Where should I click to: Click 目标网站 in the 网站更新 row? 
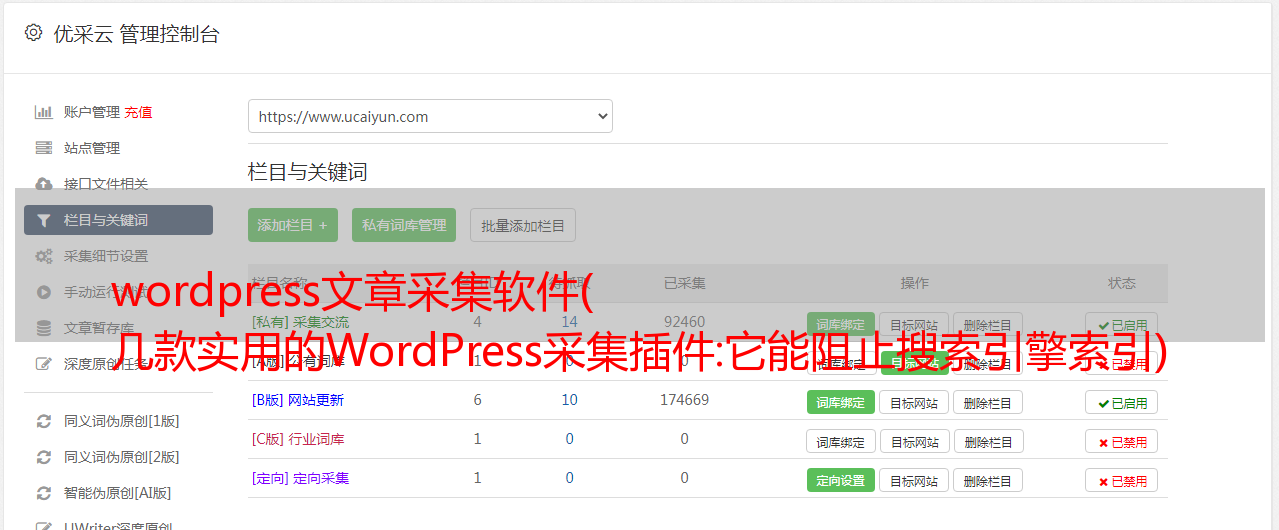914,402
